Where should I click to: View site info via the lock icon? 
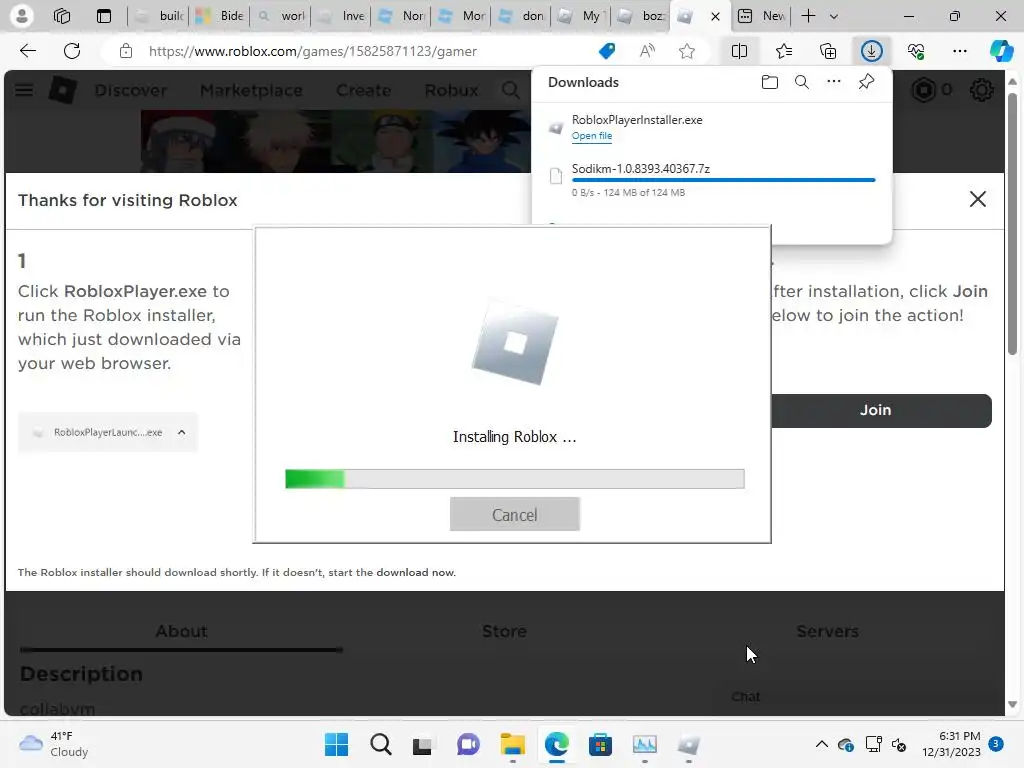click(126, 51)
